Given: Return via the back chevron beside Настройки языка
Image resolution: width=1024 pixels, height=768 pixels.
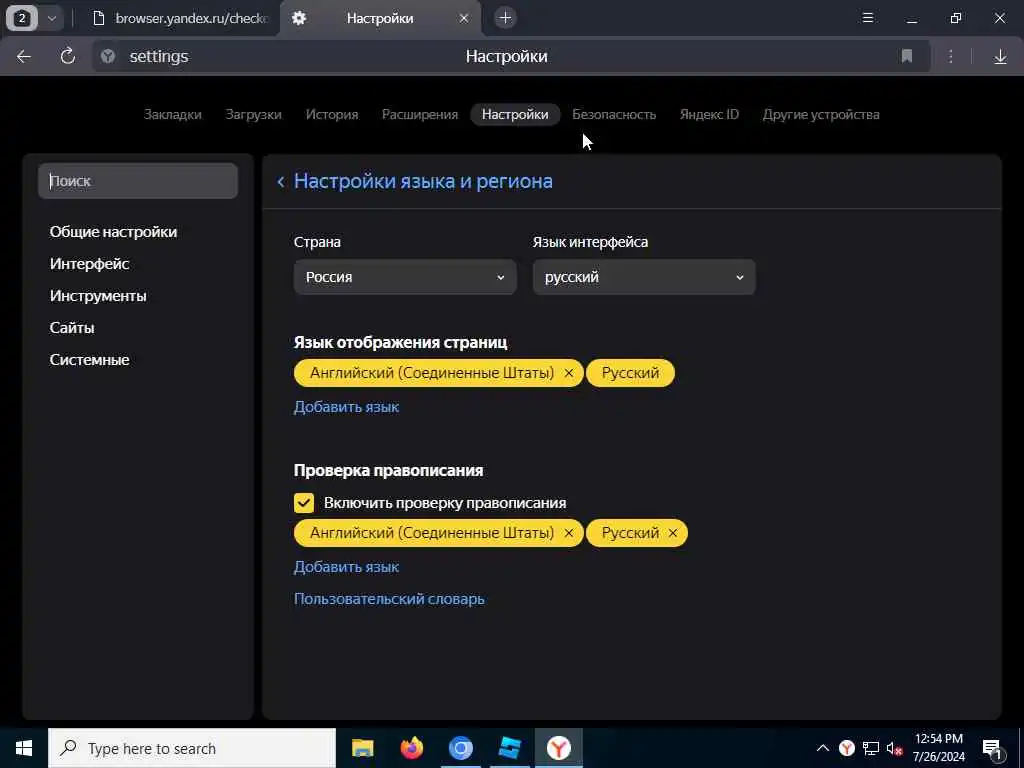Looking at the screenshot, I should click(281, 182).
